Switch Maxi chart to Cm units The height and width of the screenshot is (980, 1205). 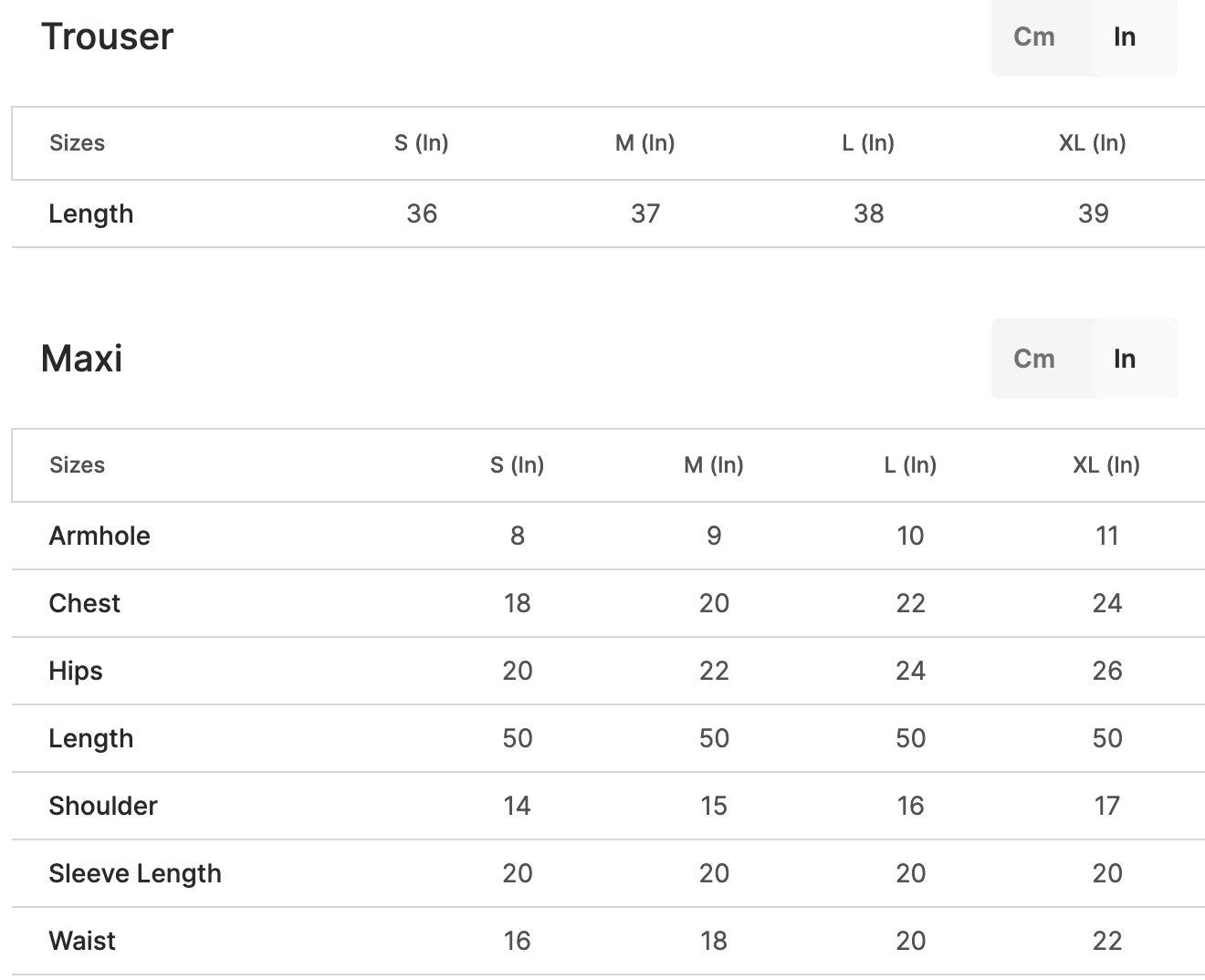click(1034, 359)
